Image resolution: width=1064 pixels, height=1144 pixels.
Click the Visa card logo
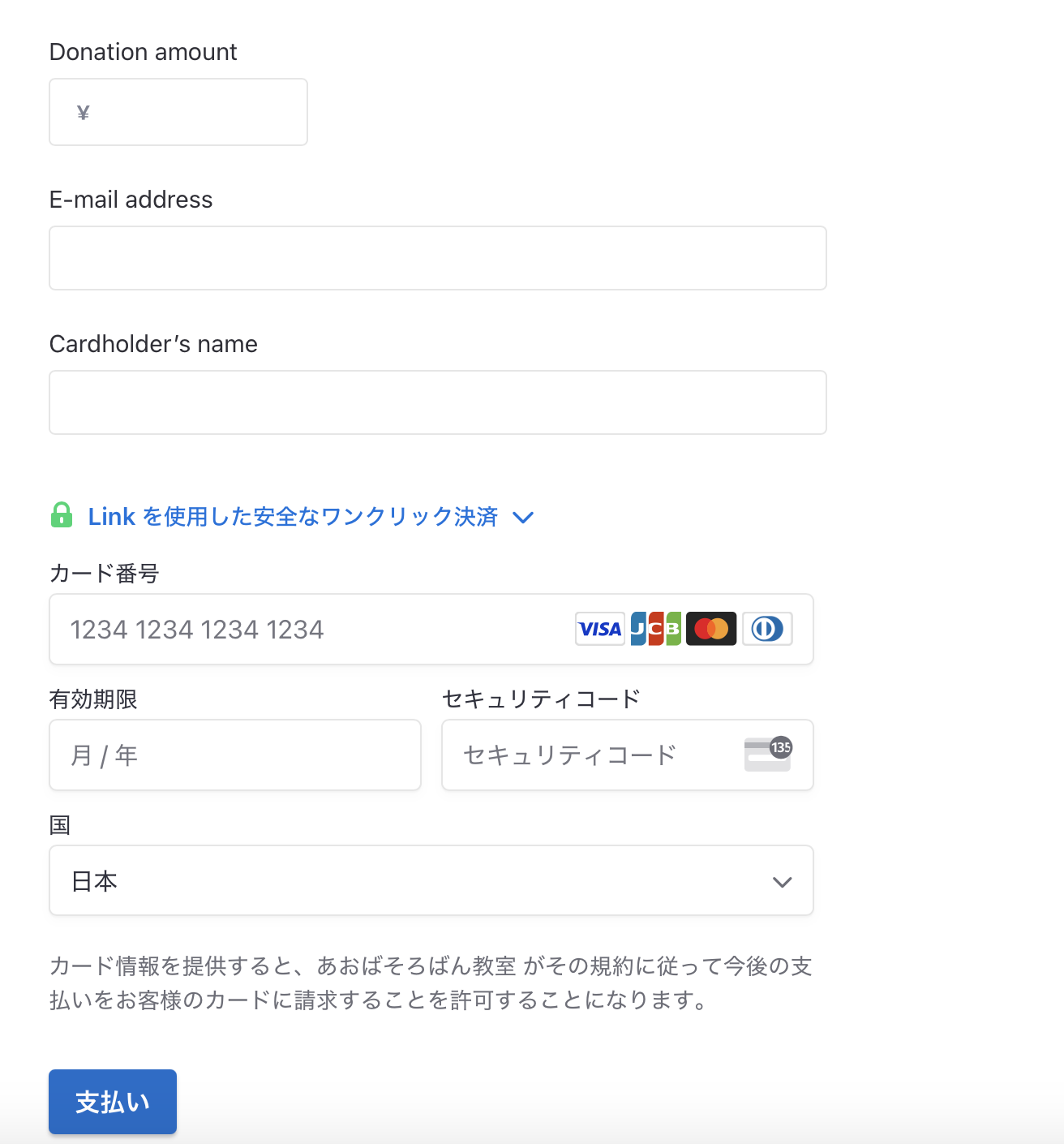pos(599,629)
